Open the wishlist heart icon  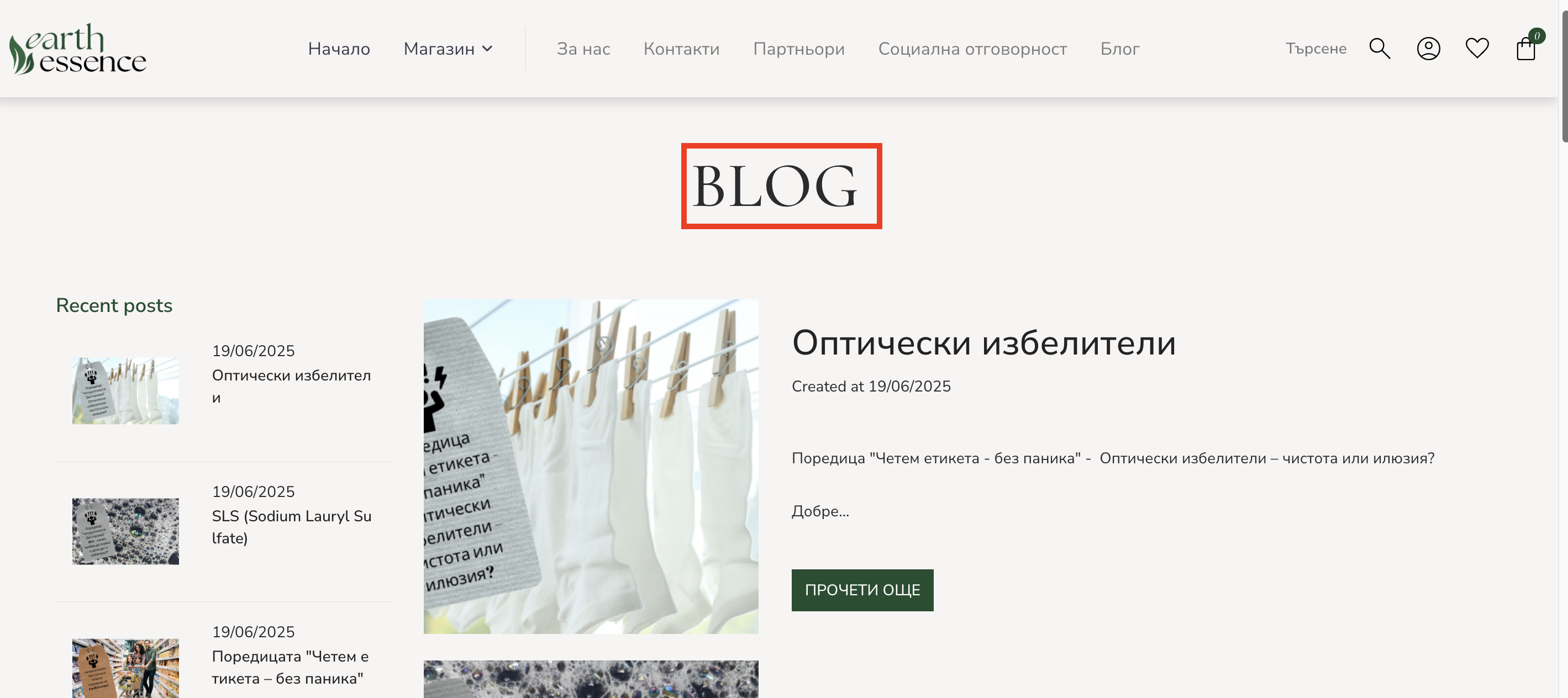(1477, 48)
